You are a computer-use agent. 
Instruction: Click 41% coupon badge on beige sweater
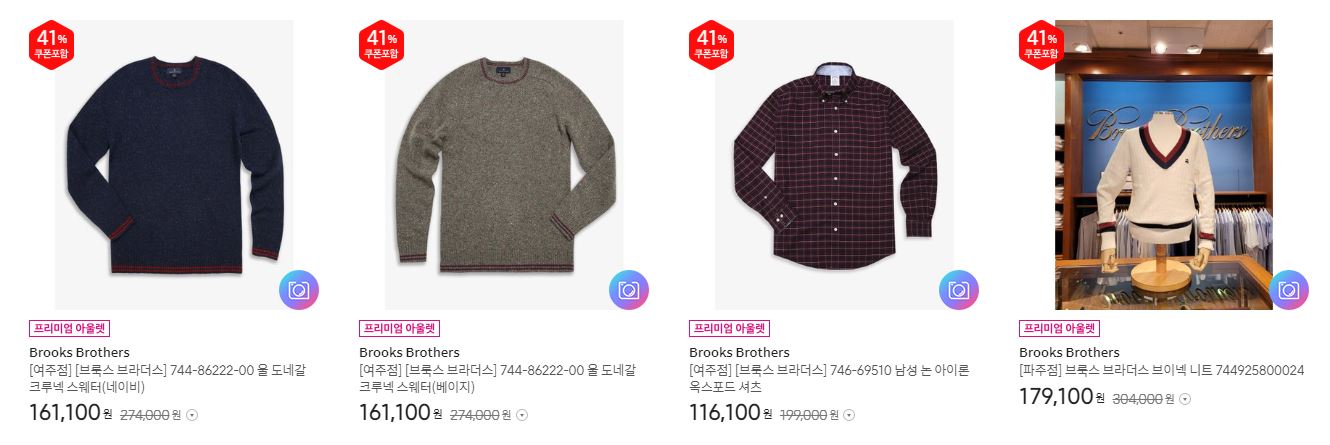pyautogui.click(x=382, y=45)
